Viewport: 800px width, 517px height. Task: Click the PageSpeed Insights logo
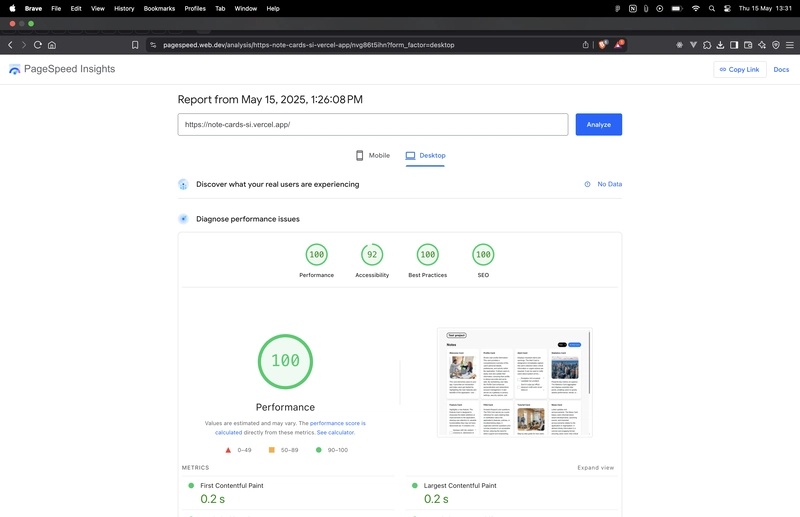62,69
